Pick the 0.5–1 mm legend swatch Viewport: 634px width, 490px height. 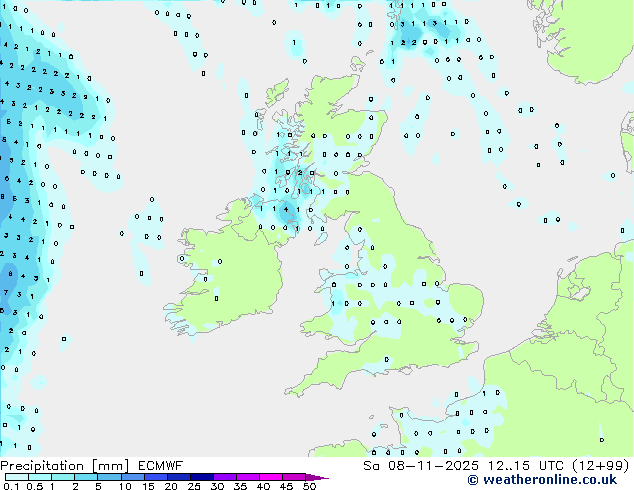click(x=40, y=477)
